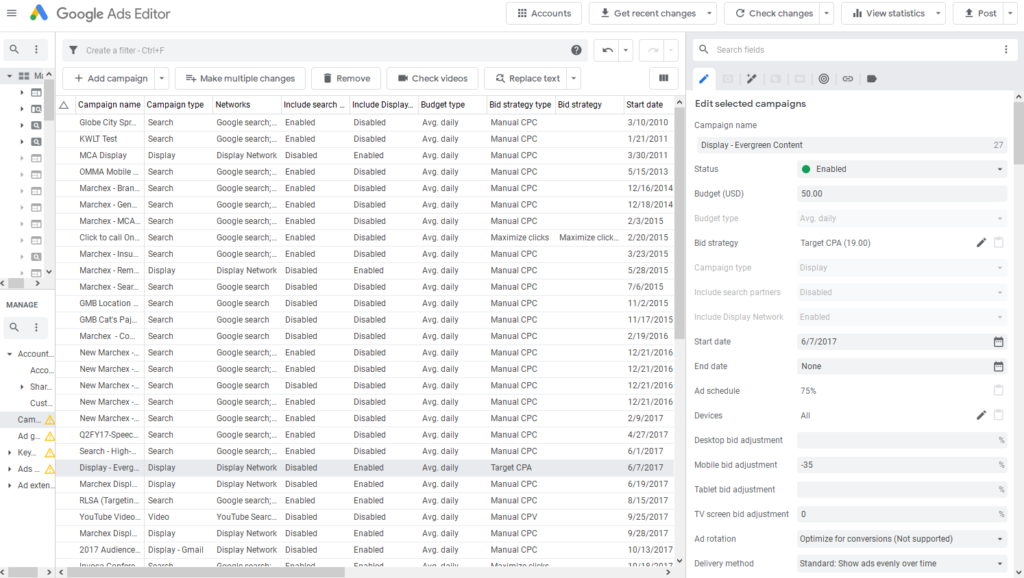Open the Get recent changes dropdown arrow
The height and width of the screenshot is (578, 1024).
[x=709, y=13]
